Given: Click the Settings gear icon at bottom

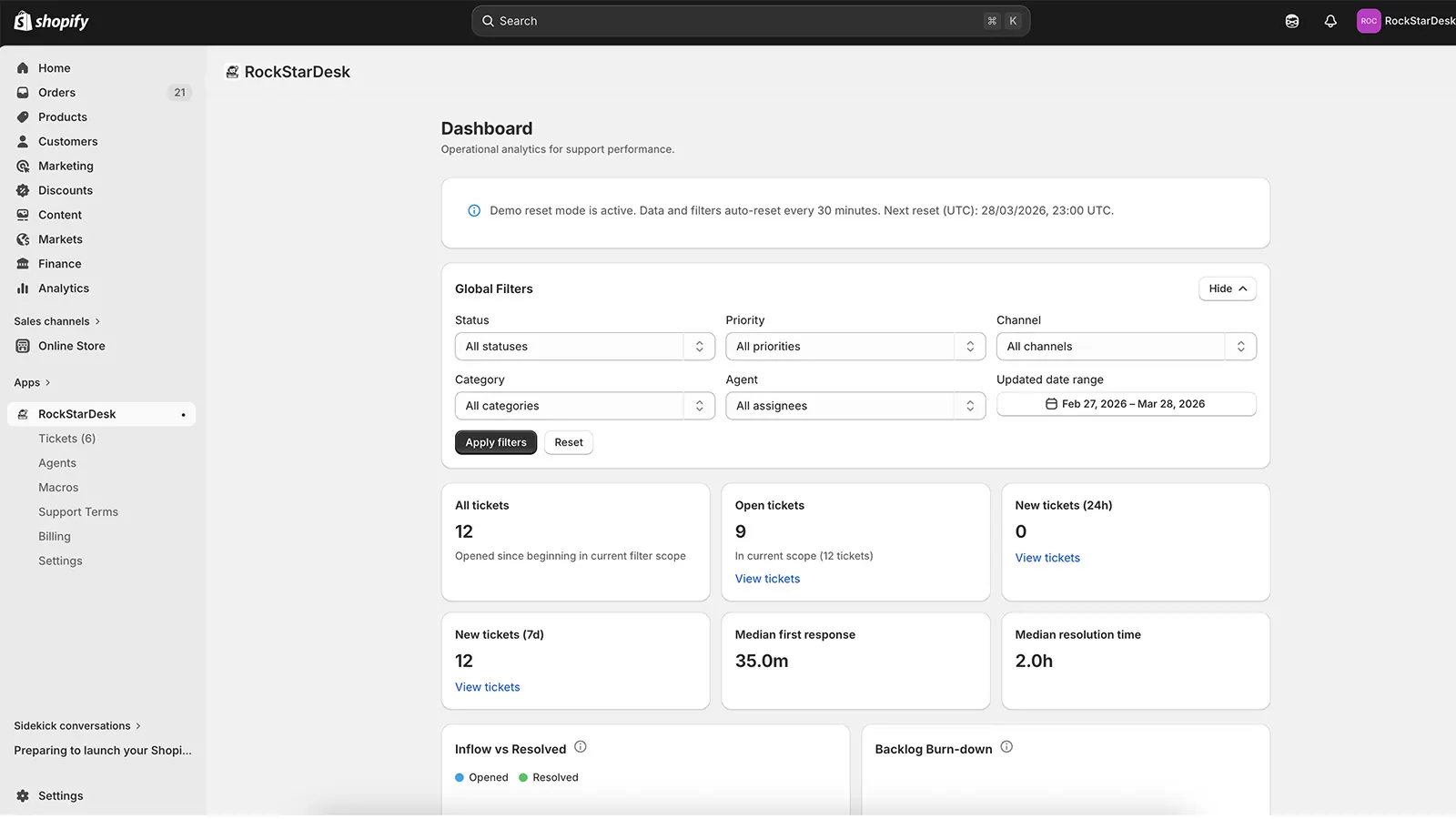Looking at the screenshot, I should coord(23,796).
